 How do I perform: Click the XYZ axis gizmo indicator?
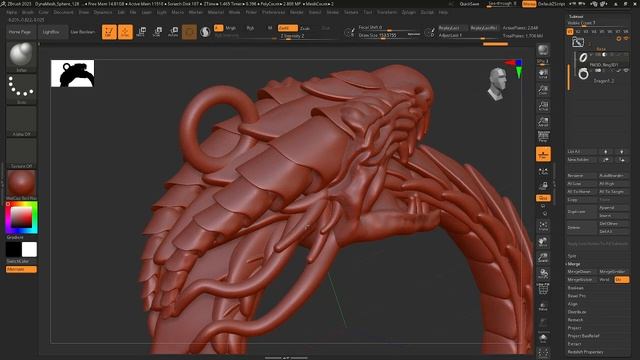(514, 68)
